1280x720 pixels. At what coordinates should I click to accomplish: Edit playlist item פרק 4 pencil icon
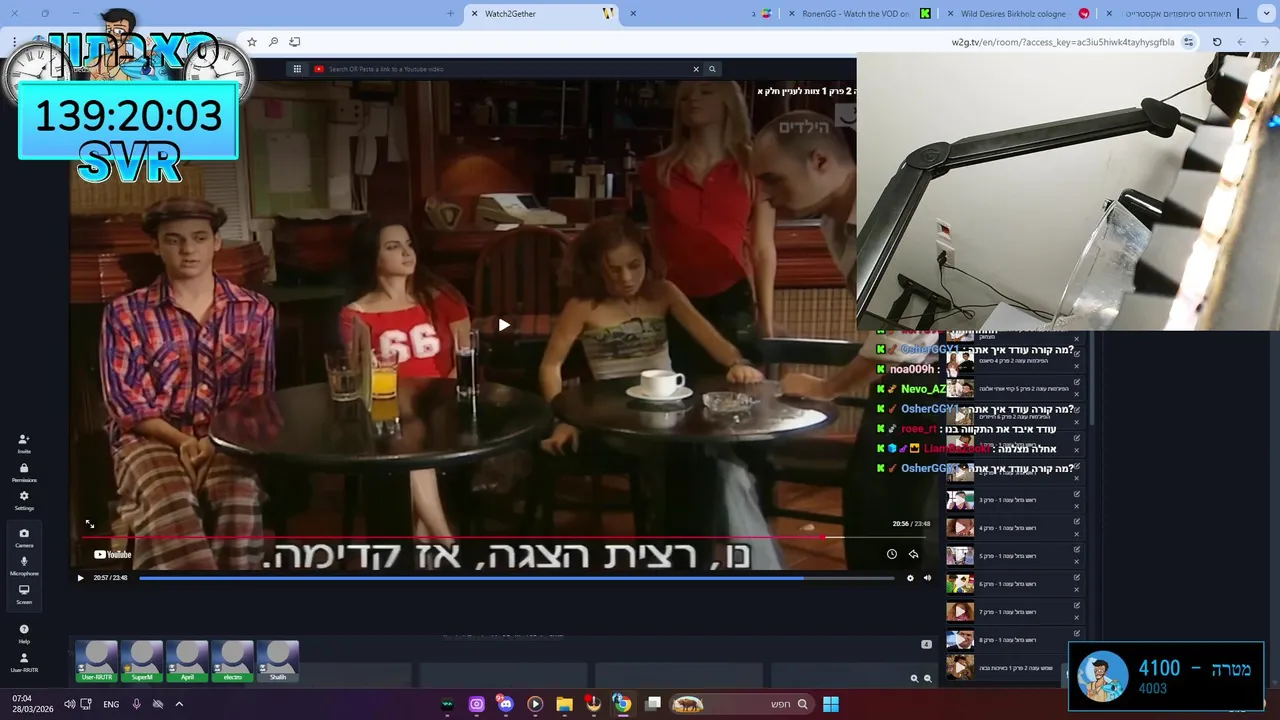[x=1077, y=522]
